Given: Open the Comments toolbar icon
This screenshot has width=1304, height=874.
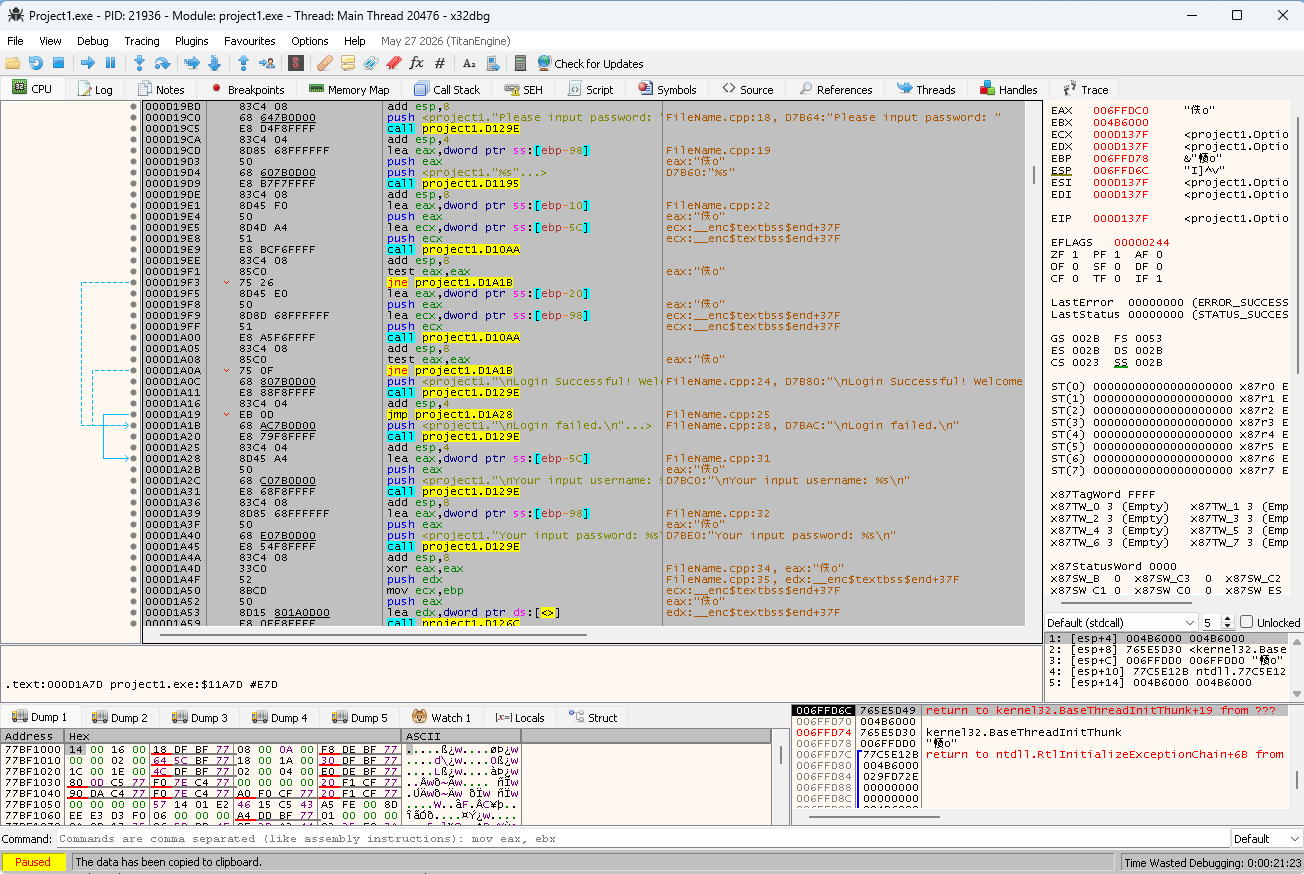Looking at the screenshot, I should coord(347,63).
